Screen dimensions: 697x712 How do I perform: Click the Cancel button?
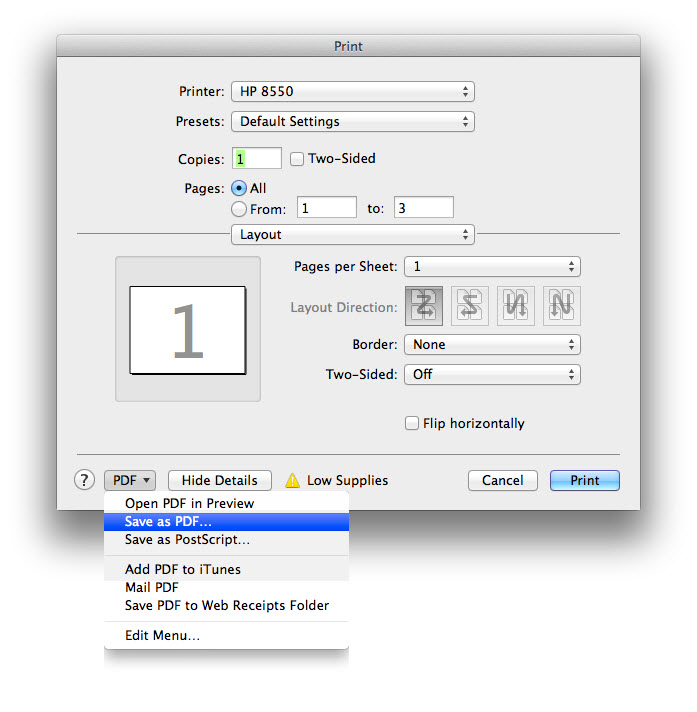coord(502,480)
